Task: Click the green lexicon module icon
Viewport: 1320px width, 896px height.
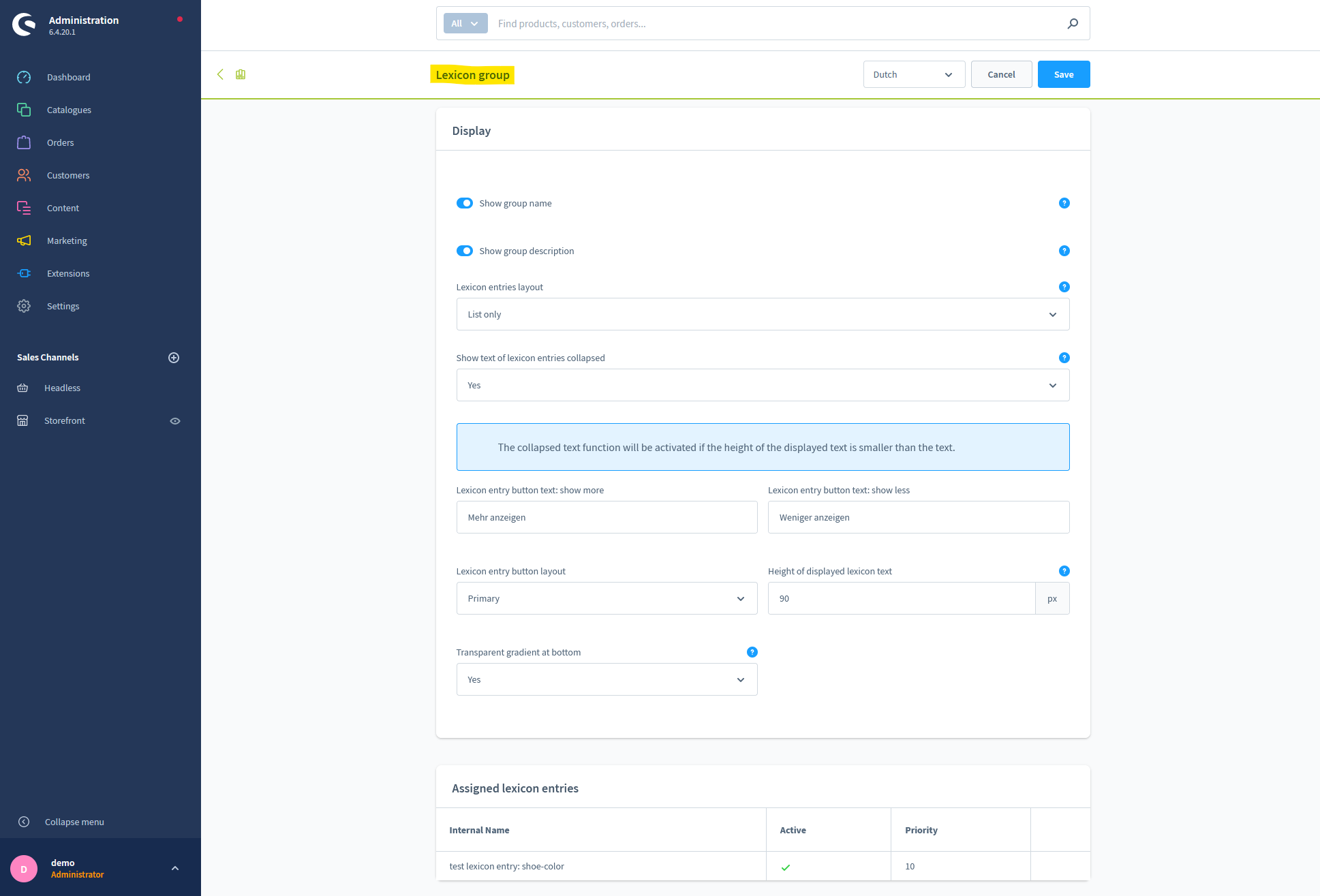Action: pyautogui.click(x=241, y=74)
